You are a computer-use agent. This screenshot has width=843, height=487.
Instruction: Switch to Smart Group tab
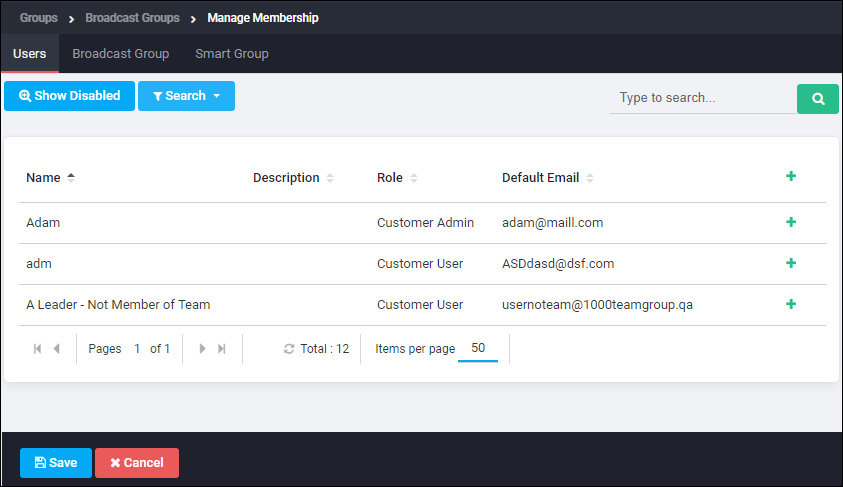click(x=232, y=54)
